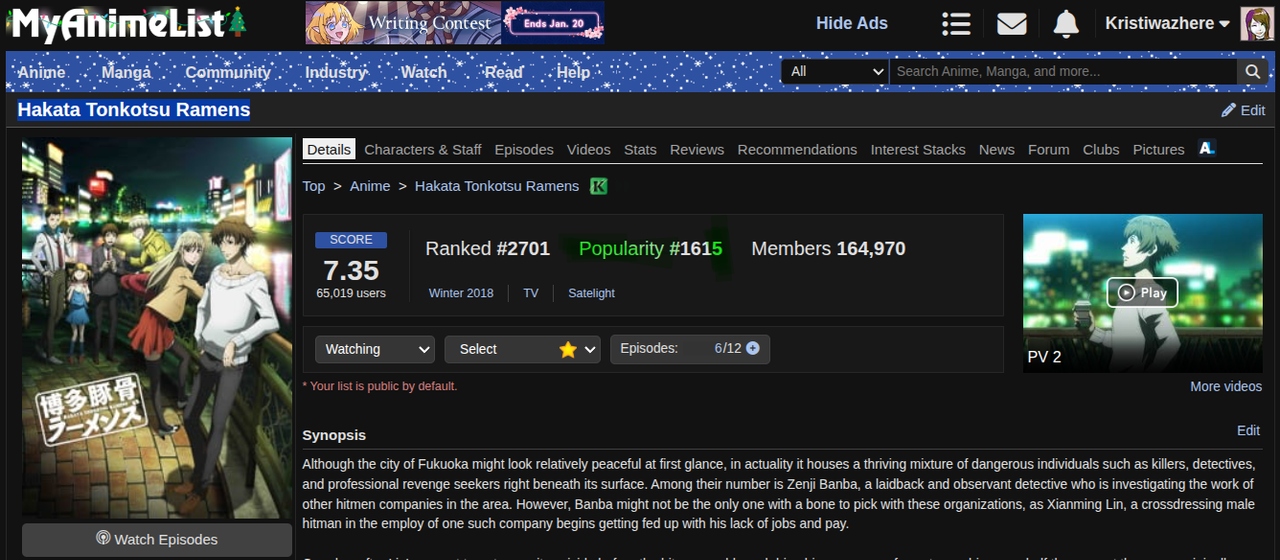
Task: Click Hakata Tonkotsu Ramens breadcrumb link
Action: (497, 186)
